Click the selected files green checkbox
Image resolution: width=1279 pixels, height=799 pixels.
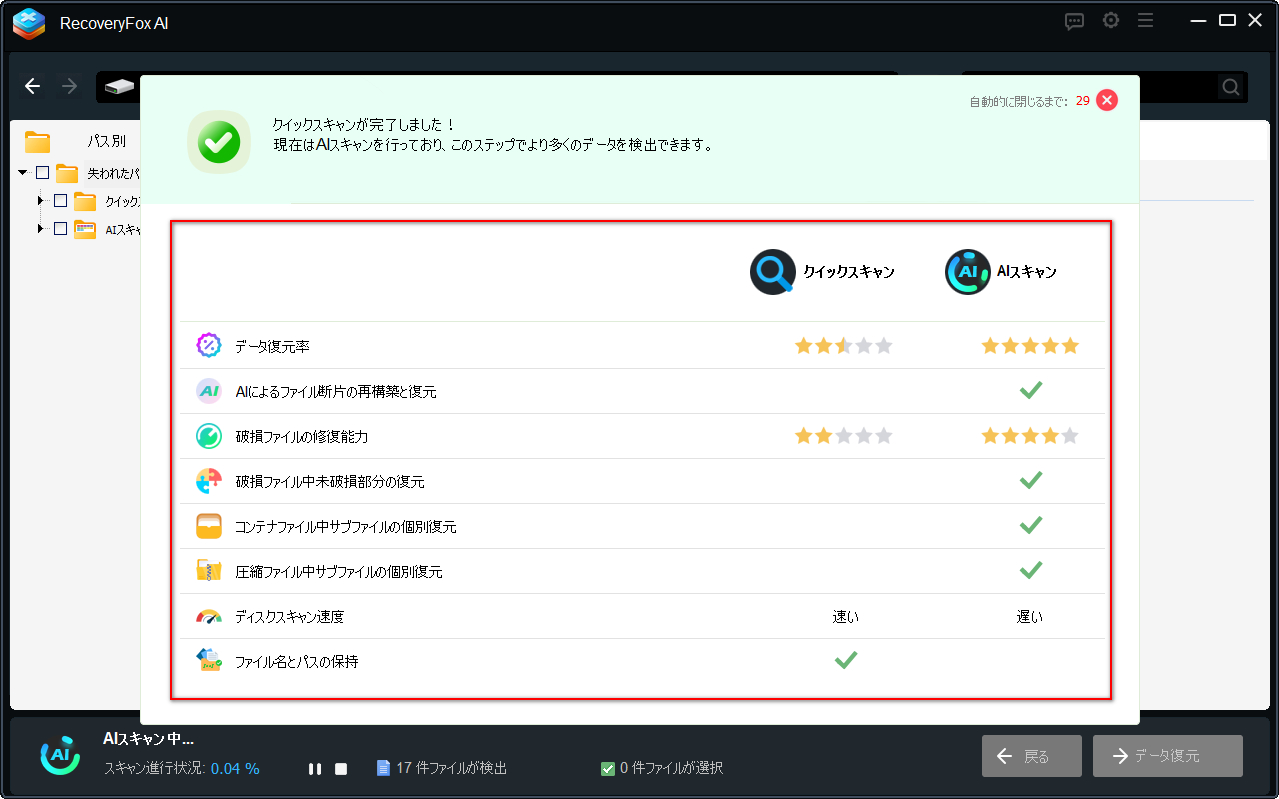(607, 769)
